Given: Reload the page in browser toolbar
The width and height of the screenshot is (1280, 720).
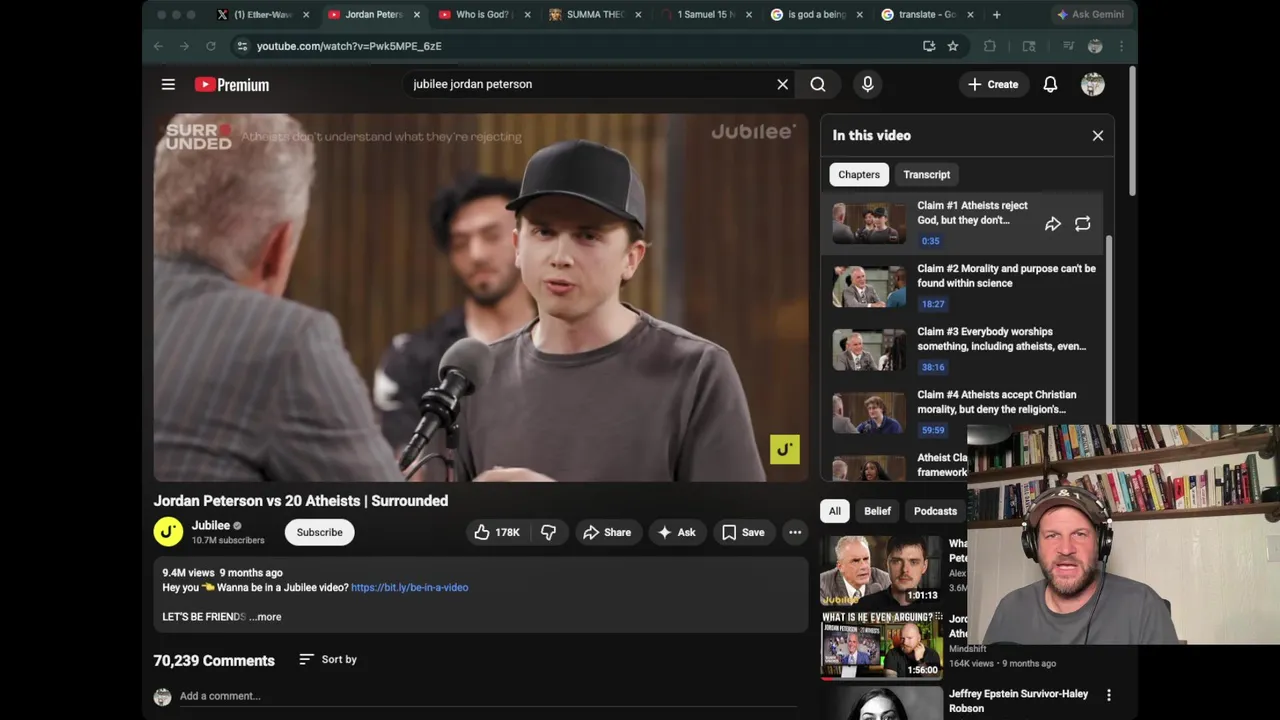Looking at the screenshot, I should 211,46.
